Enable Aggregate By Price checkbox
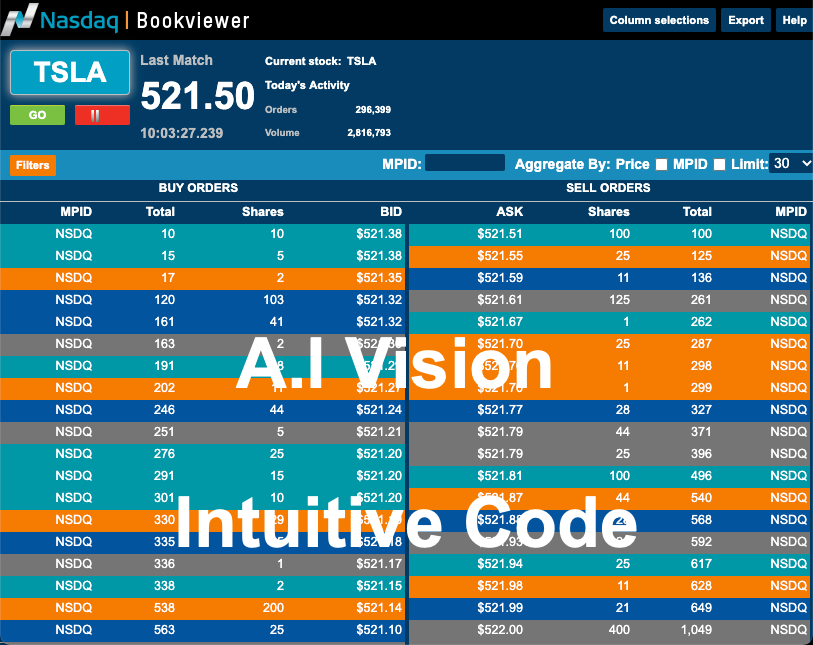The image size is (813, 645). (x=661, y=164)
